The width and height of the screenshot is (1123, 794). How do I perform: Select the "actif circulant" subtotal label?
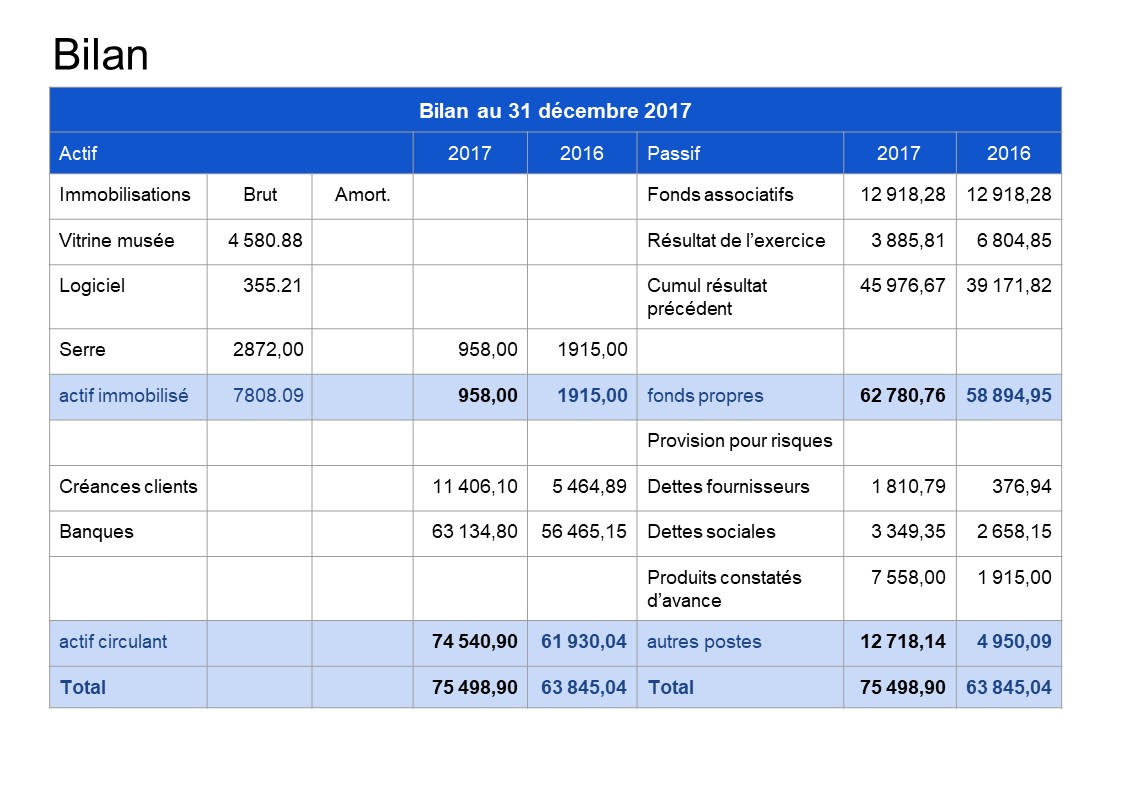tap(112, 642)
